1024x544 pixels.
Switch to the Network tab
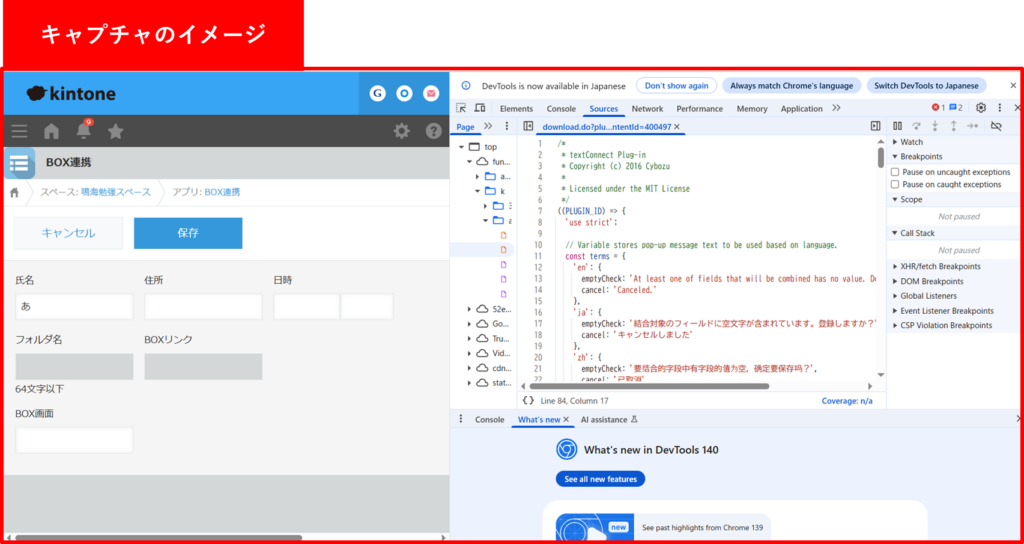click(x=647, y=109)
